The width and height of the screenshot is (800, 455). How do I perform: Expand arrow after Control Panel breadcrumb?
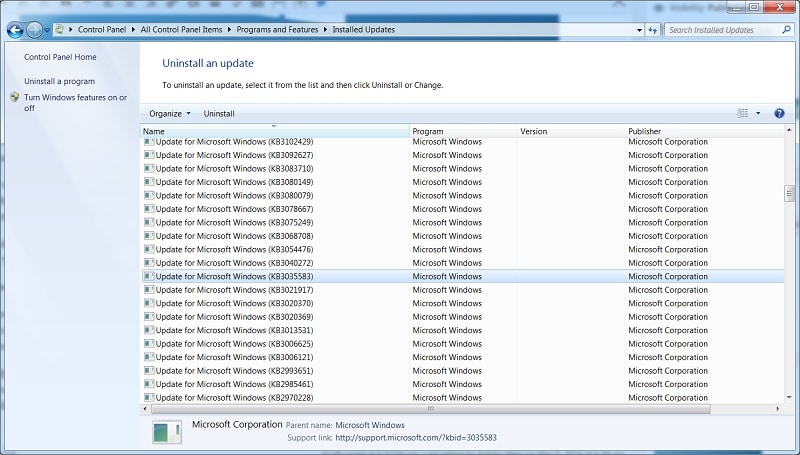pos(133,30)
